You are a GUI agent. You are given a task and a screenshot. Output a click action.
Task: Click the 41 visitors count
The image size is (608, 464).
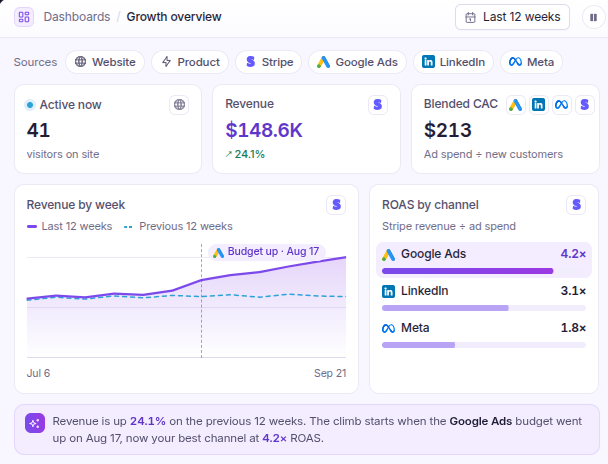pos(38,130)
